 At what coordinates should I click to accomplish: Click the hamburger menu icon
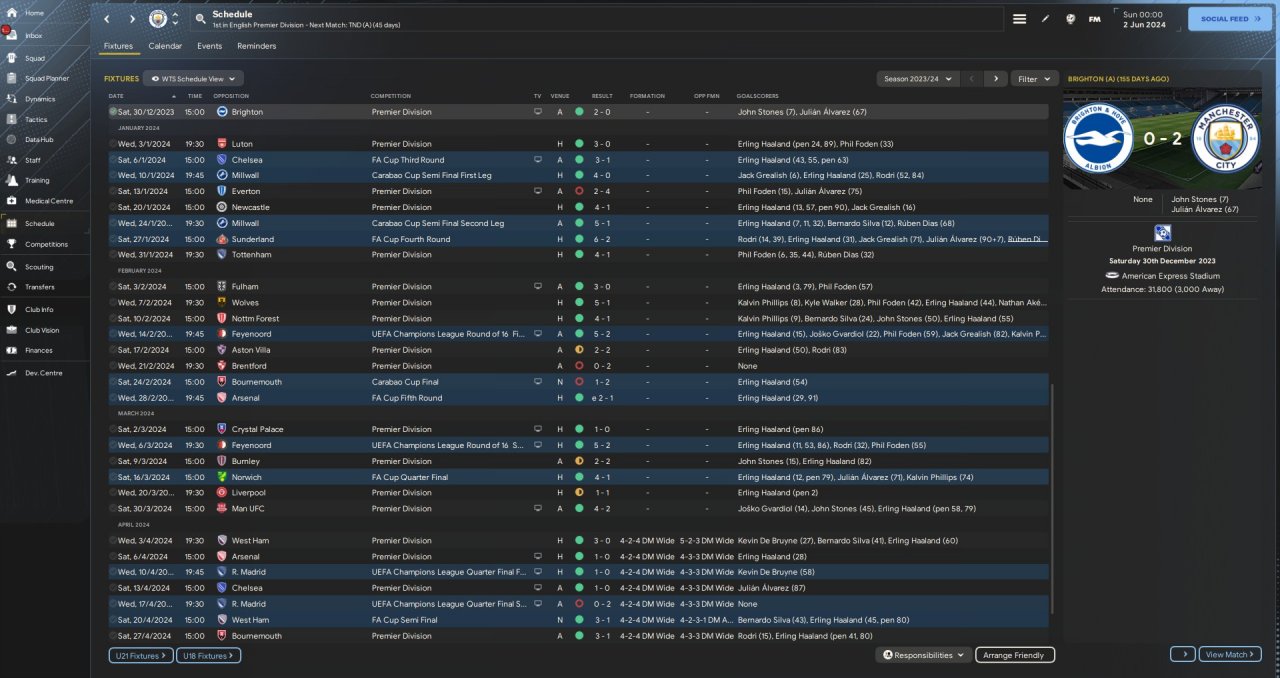pos(1019,19)
